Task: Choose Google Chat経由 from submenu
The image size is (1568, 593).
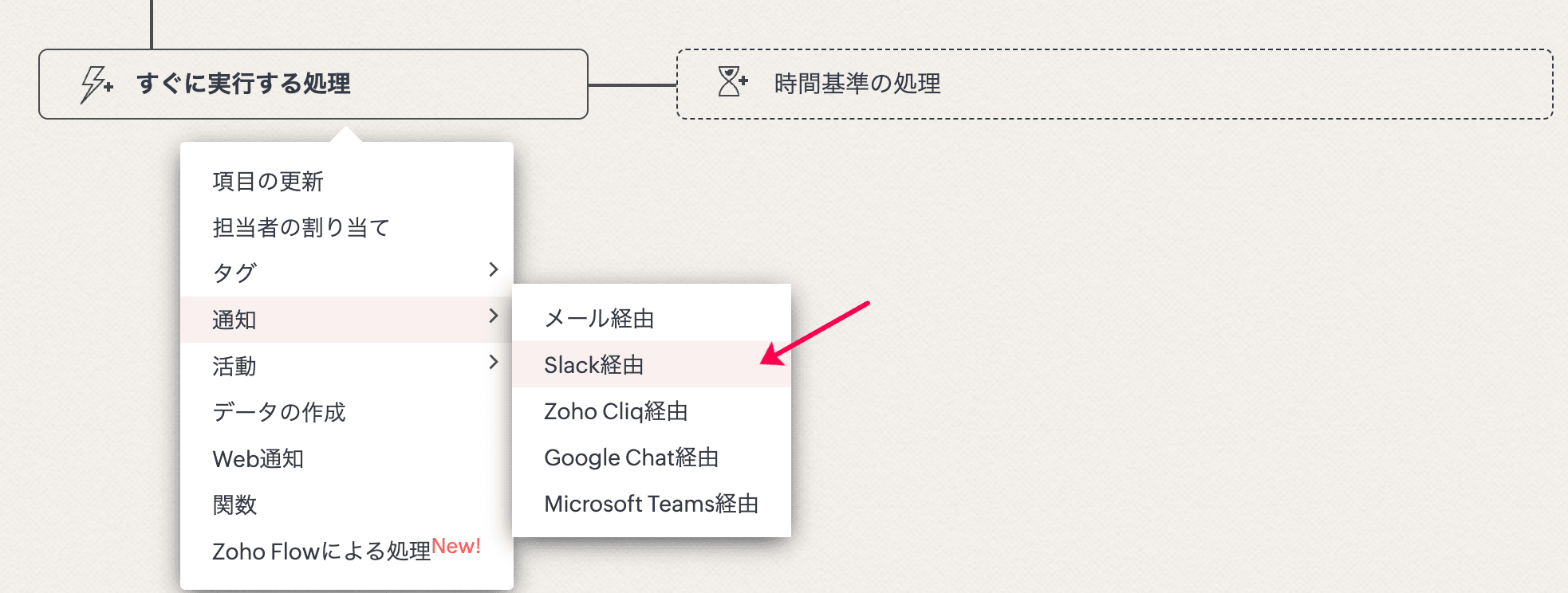Action: tap(631, 458)
